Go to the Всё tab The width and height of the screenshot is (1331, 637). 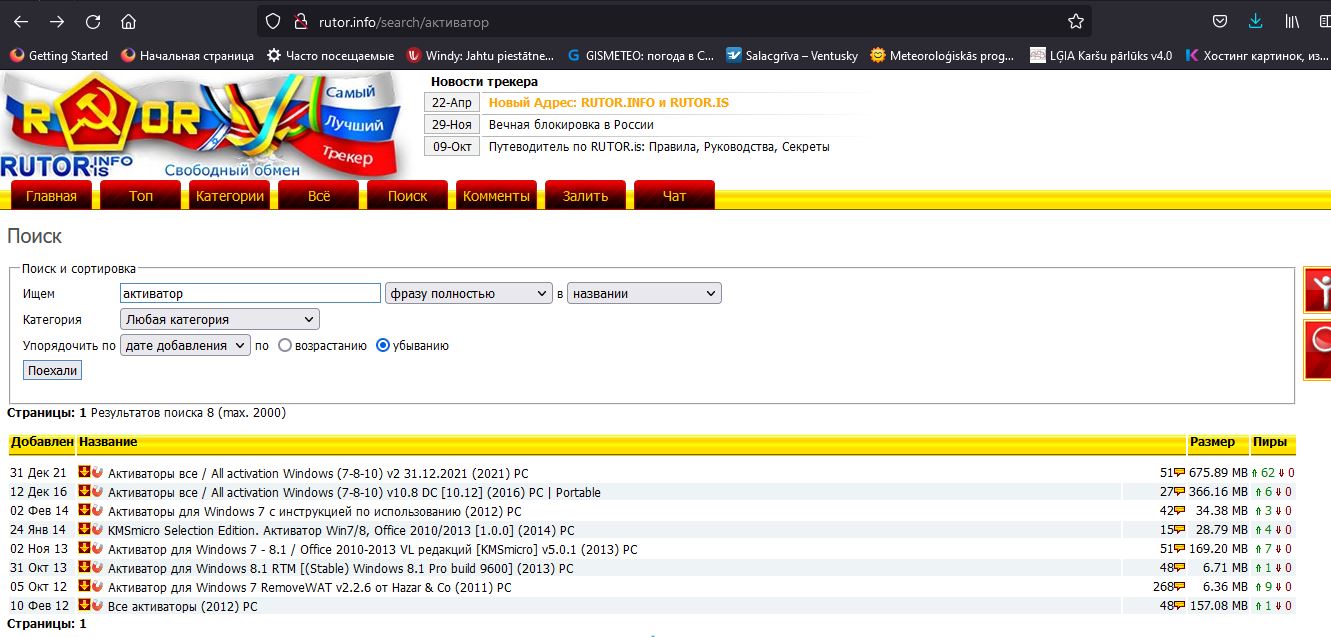[319, 196]
